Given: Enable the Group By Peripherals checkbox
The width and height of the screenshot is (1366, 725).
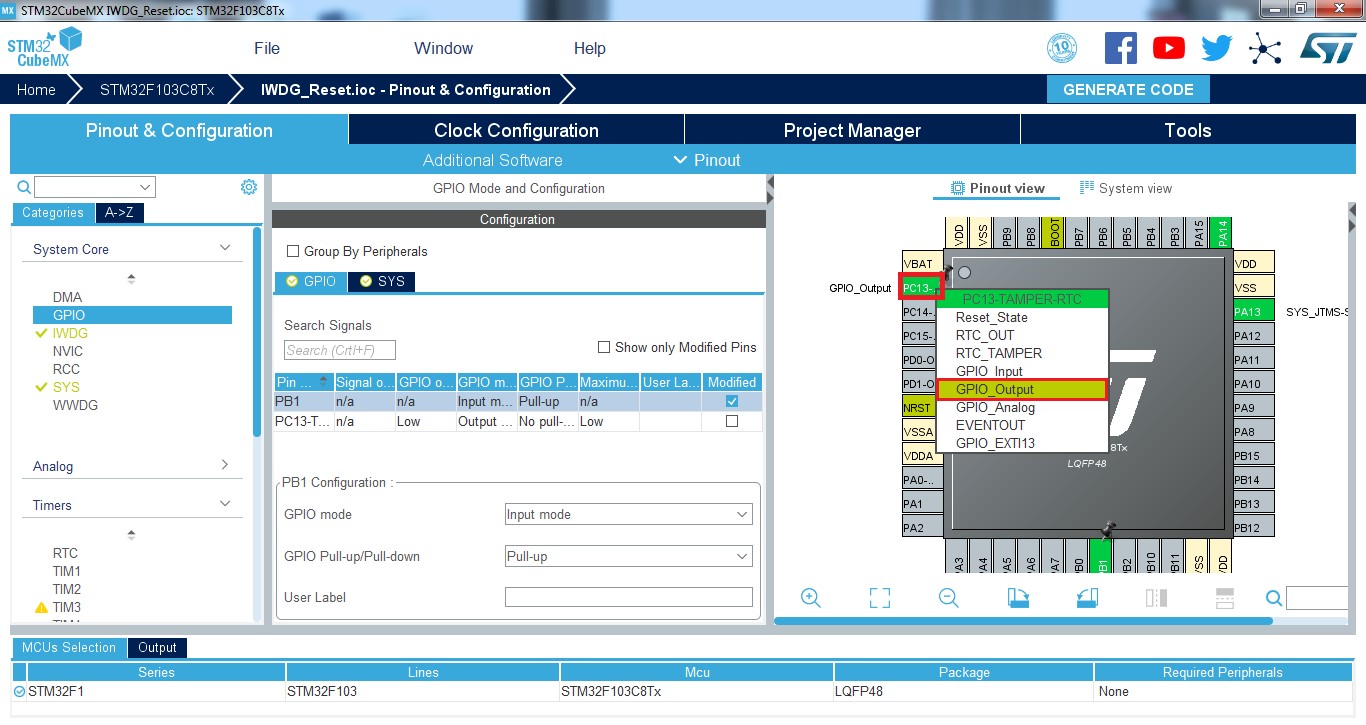Looking at the screenshot, I should (294, 252).
